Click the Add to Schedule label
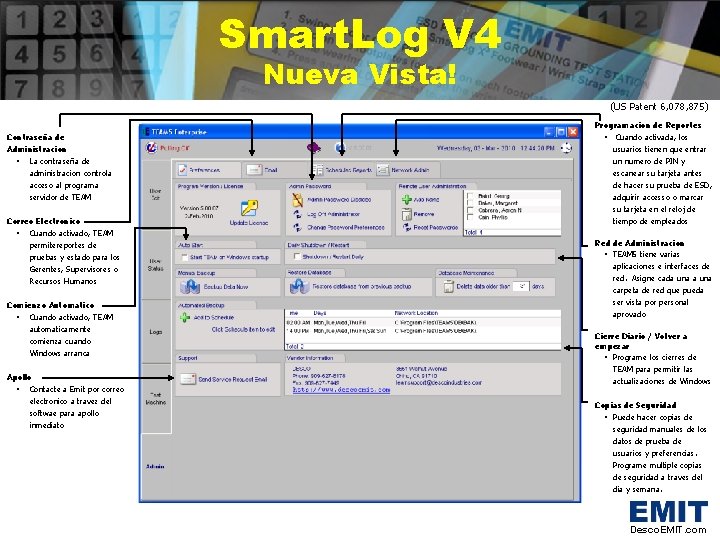The width and height of the screenshot is (720, 540). pos(214,317)
